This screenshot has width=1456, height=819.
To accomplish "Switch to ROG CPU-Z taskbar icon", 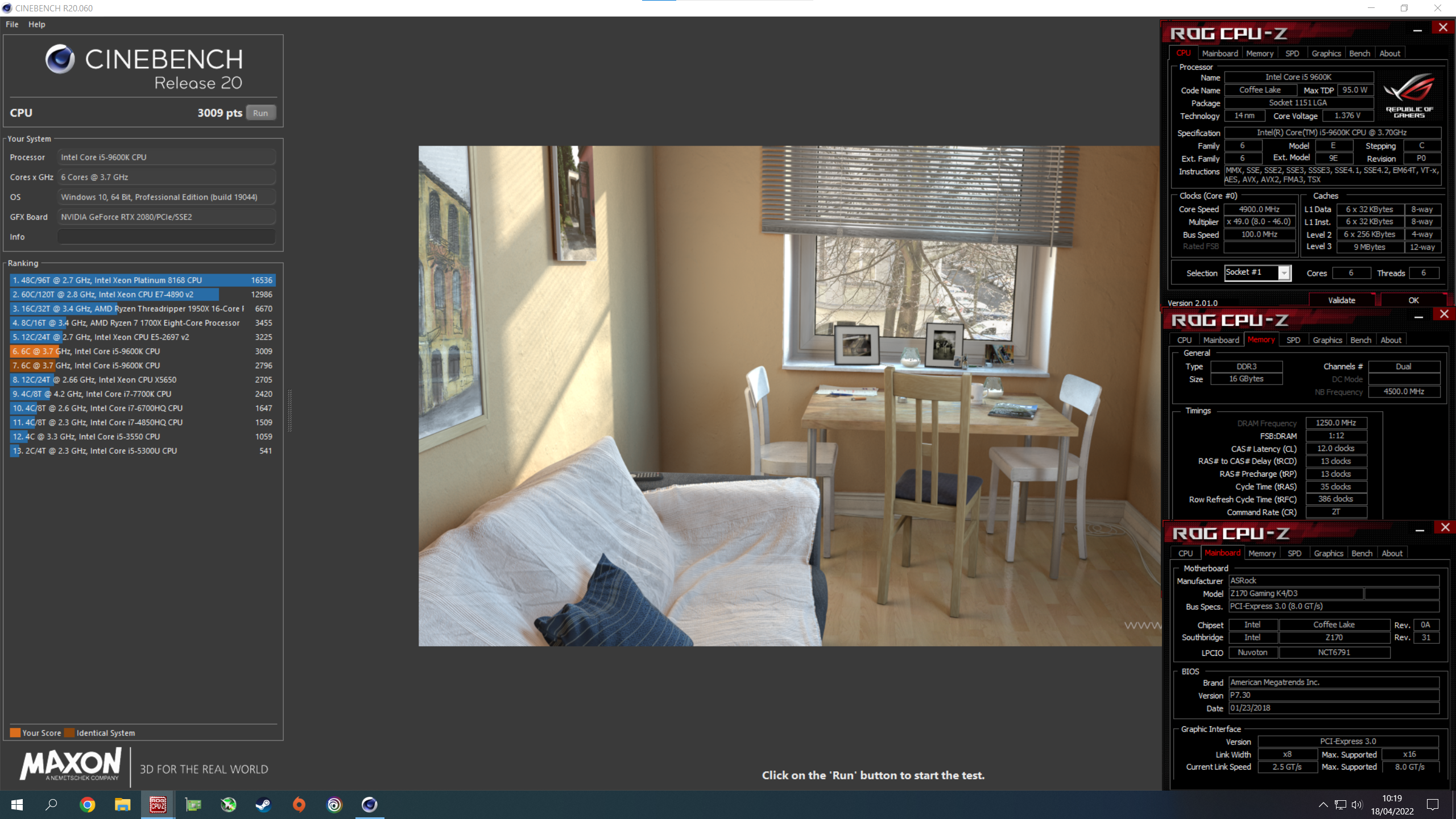I will click(x=158, y=804).
